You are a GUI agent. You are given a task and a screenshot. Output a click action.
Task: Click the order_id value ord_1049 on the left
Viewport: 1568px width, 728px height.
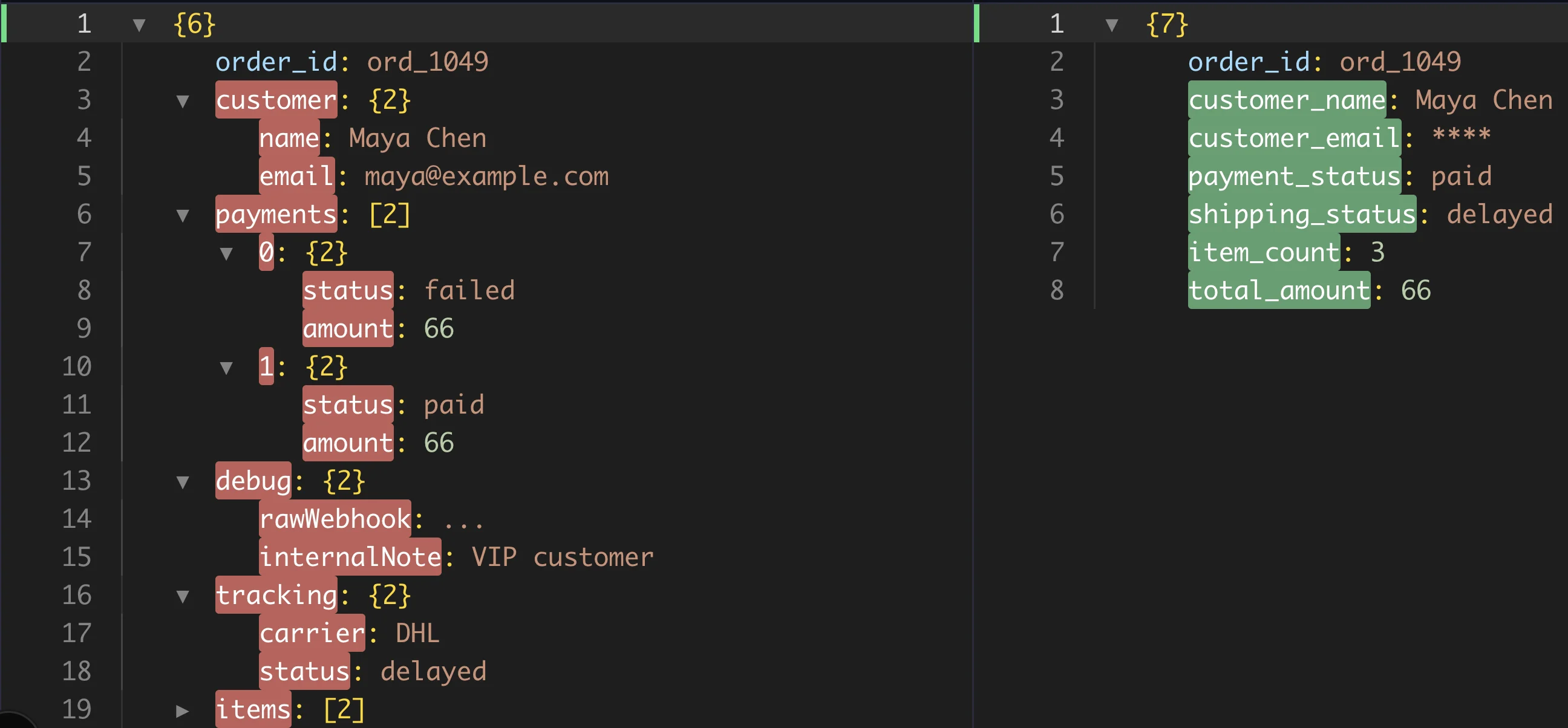(x=426, y=62)
